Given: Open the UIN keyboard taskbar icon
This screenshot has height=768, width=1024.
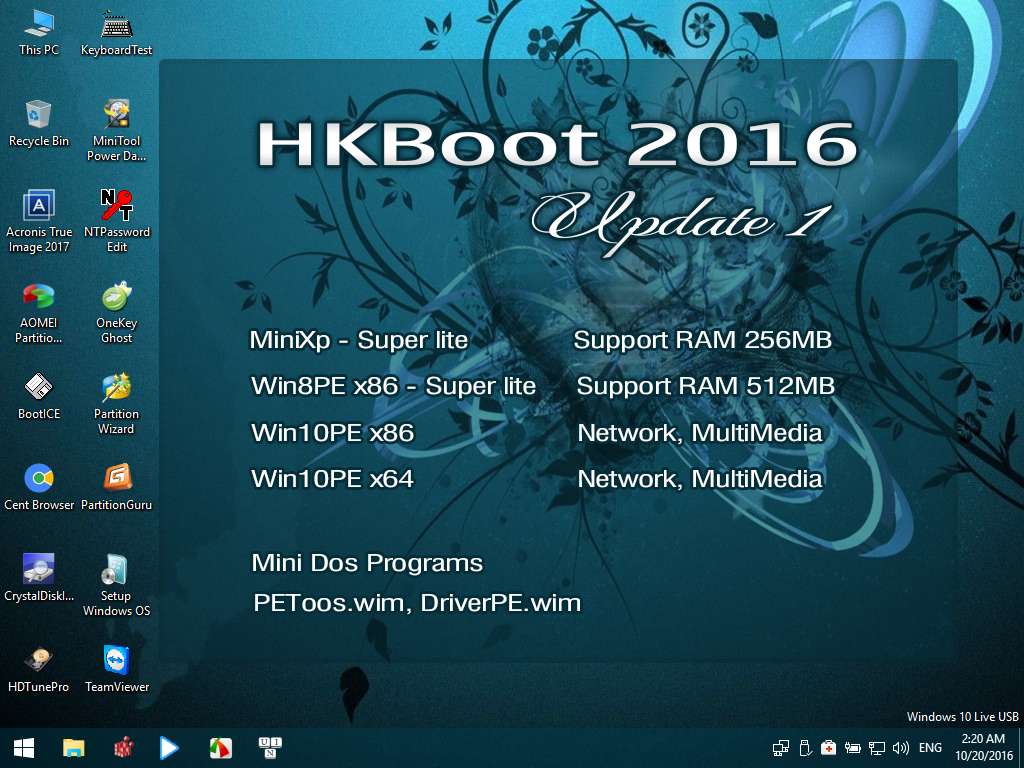Looking at the screenshot, I should [270, 748].
